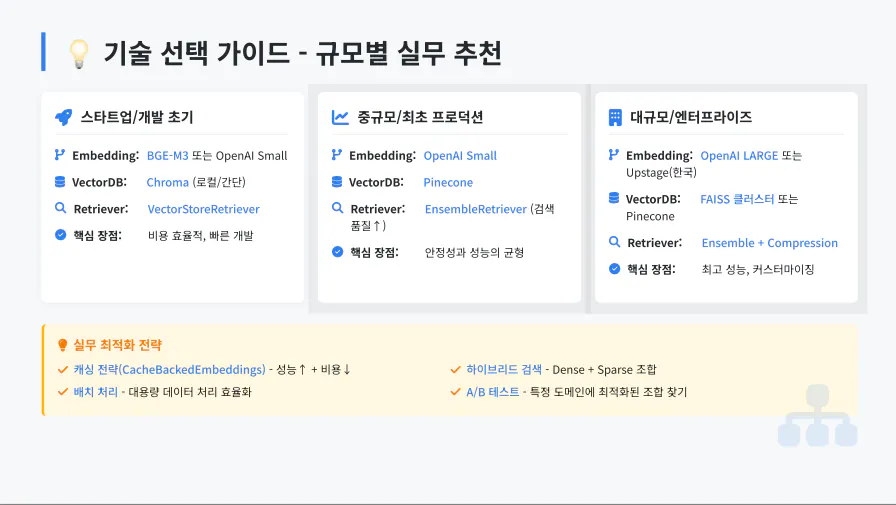
Task: Click the branch icon beside OpenAI Small in 중규모 card
Action: click(x=337, y=155)
